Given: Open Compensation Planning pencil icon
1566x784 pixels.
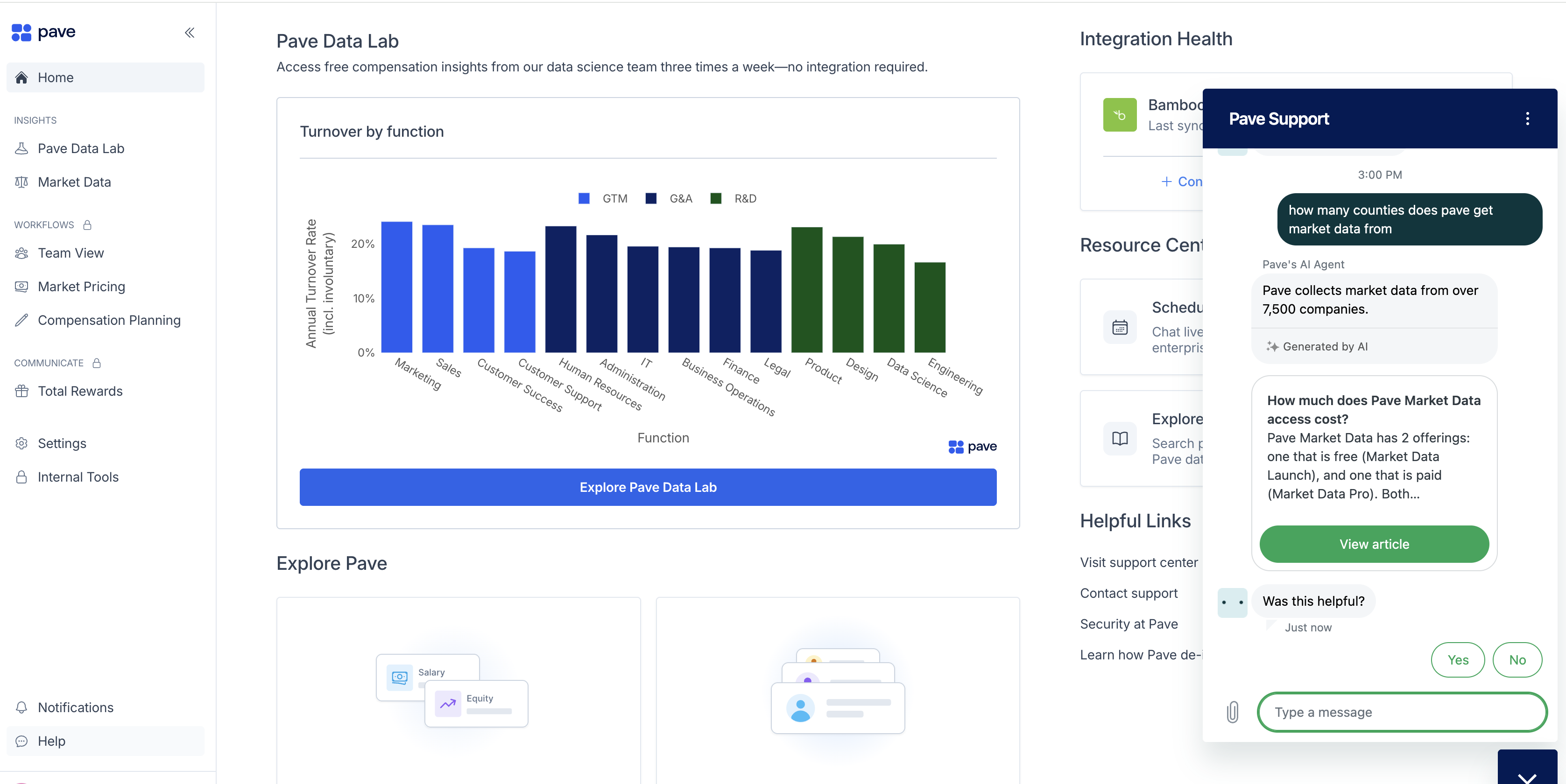Looking at the screenshot, I should [x=22, y=320].
